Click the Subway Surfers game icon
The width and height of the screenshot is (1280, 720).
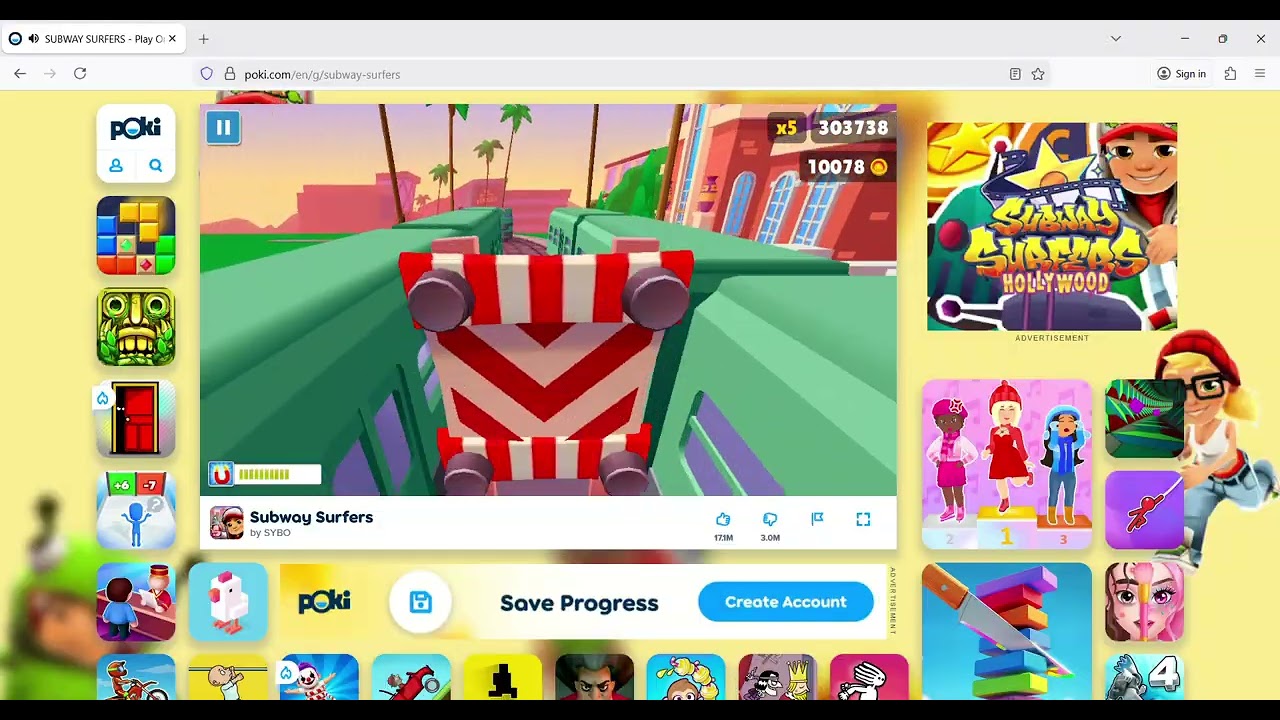226,523
